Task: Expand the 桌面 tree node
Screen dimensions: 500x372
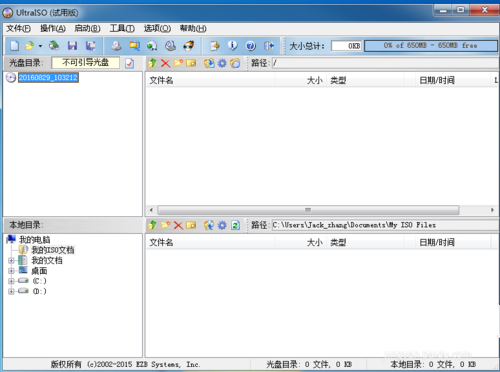Action: [11, 271]
